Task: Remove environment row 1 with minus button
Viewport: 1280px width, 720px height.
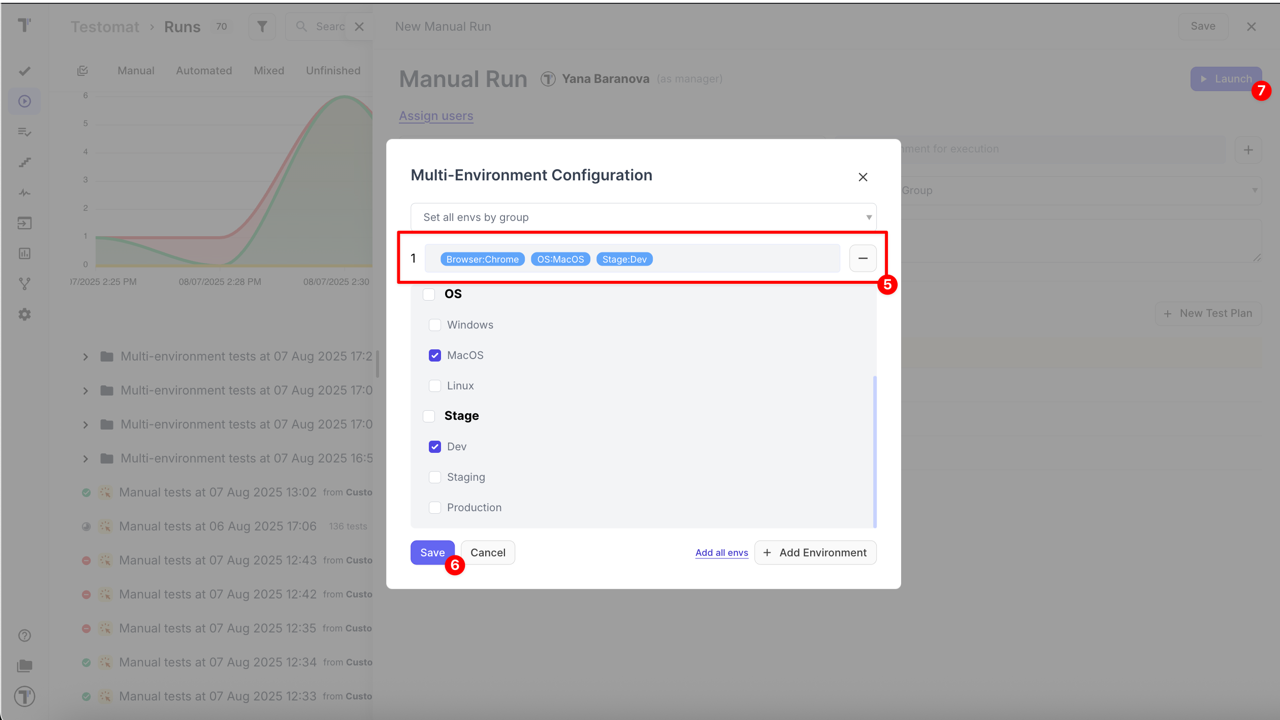Action: coord(862,258)
